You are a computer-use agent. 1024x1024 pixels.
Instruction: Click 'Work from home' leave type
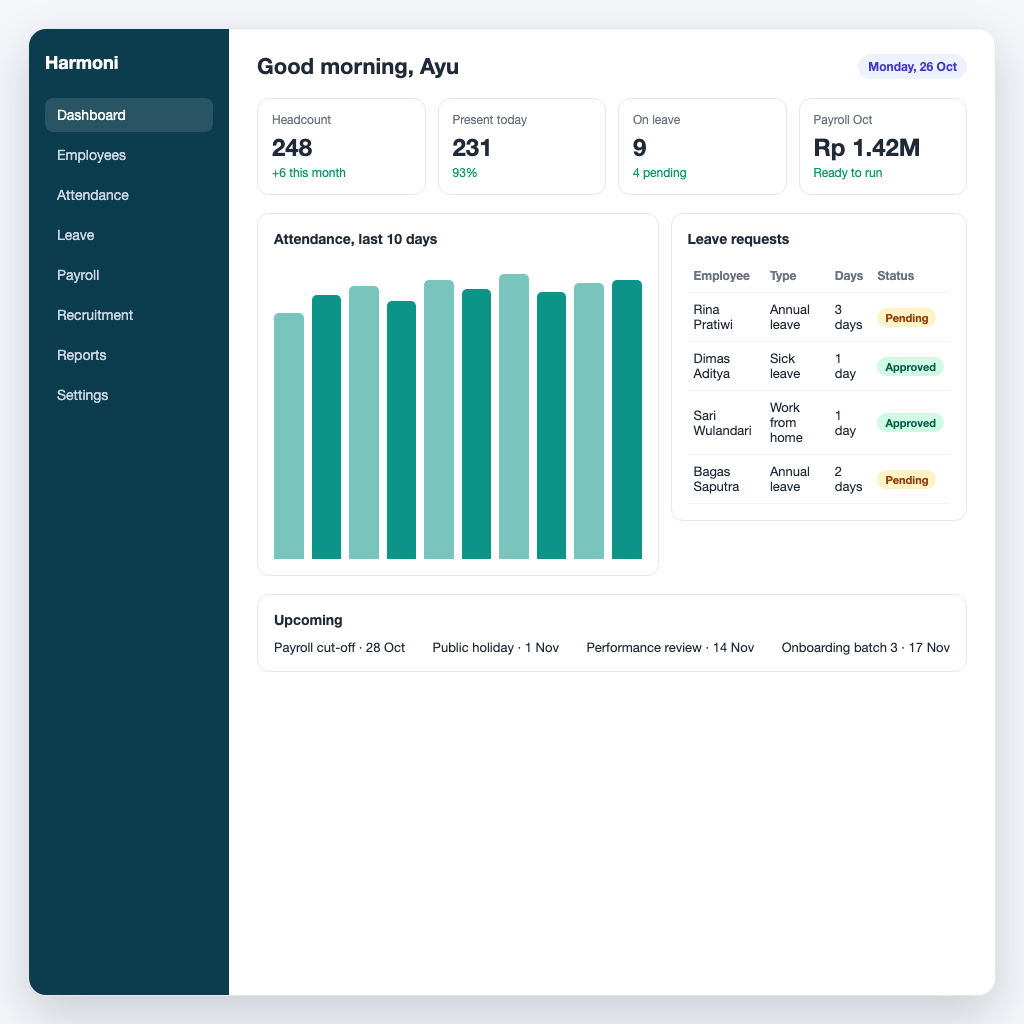786,423
